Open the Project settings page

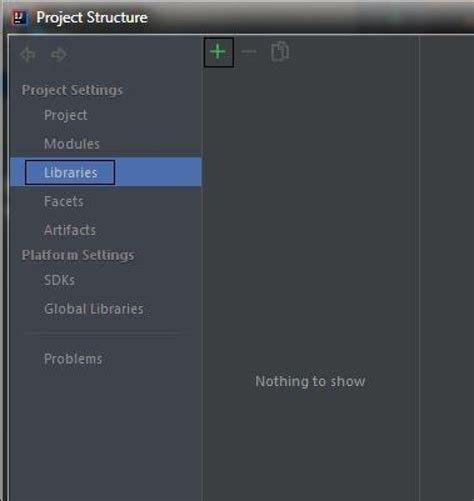pos(66,115)
